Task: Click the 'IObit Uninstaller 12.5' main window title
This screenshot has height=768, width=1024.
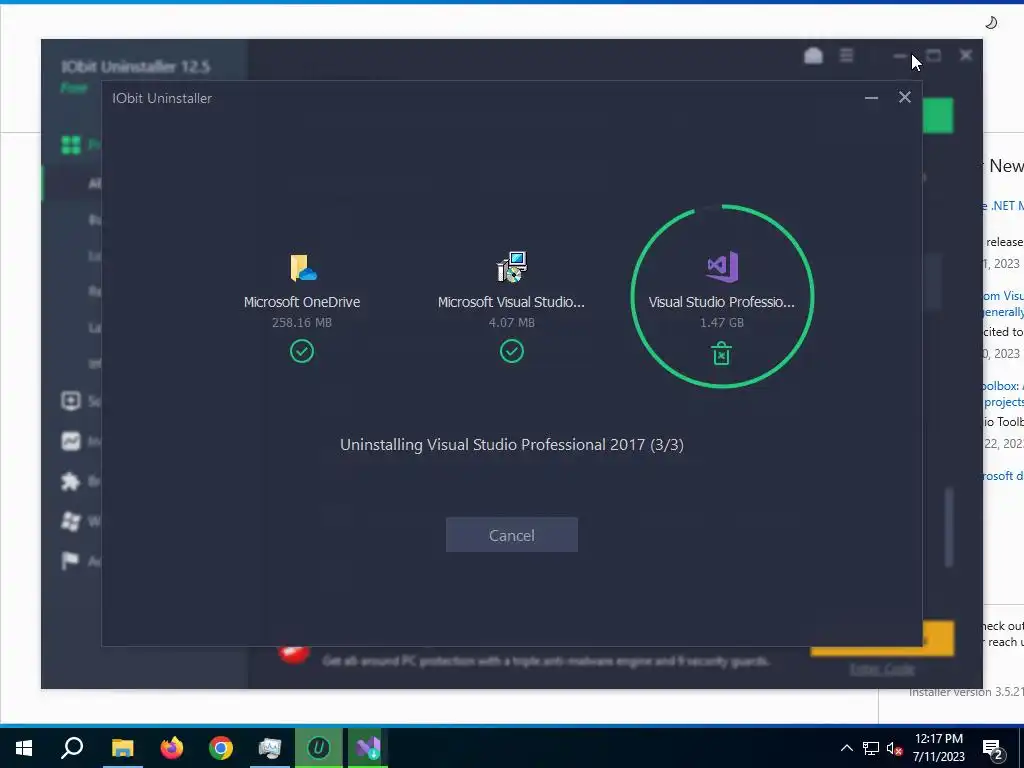Action: tap(136, 67)
